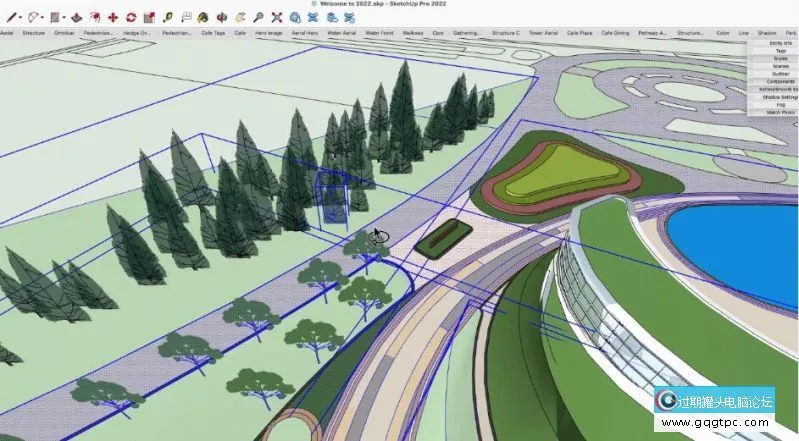This screenshot has height=441, width=799.
Task: Choose the Scale tool
Action: point(149,17)
